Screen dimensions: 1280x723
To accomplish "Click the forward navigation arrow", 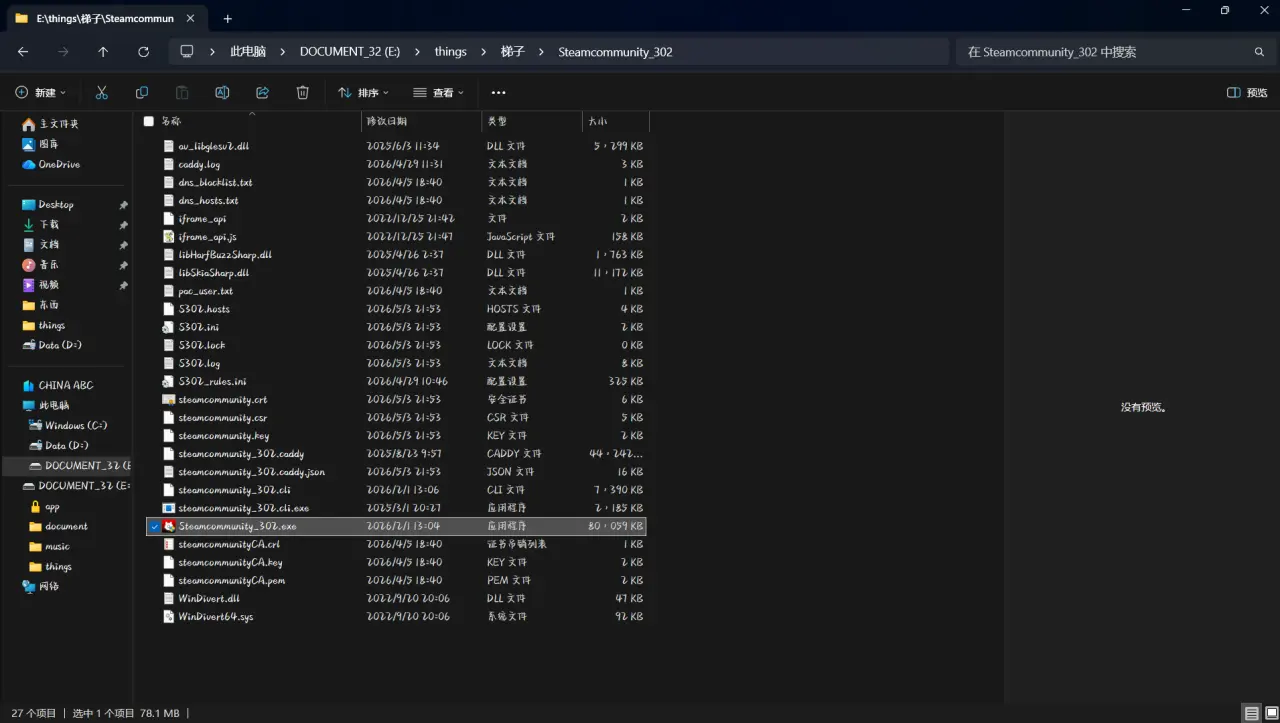I will (x=63, y=52).
